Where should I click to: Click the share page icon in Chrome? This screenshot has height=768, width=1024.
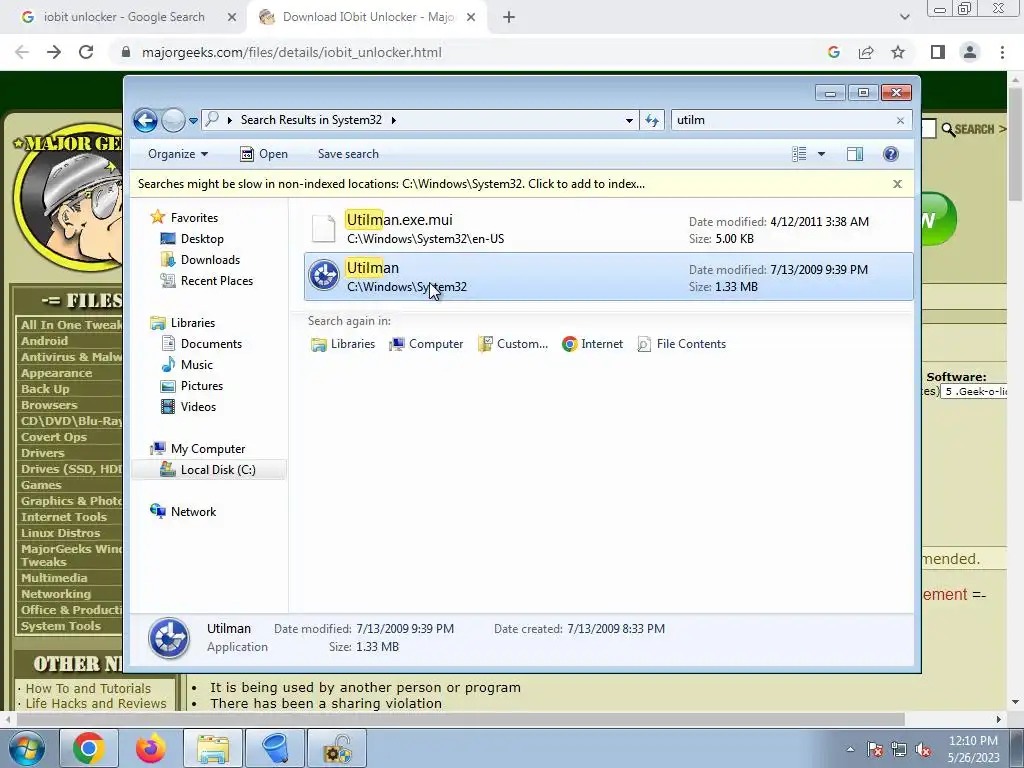[866, 52]
